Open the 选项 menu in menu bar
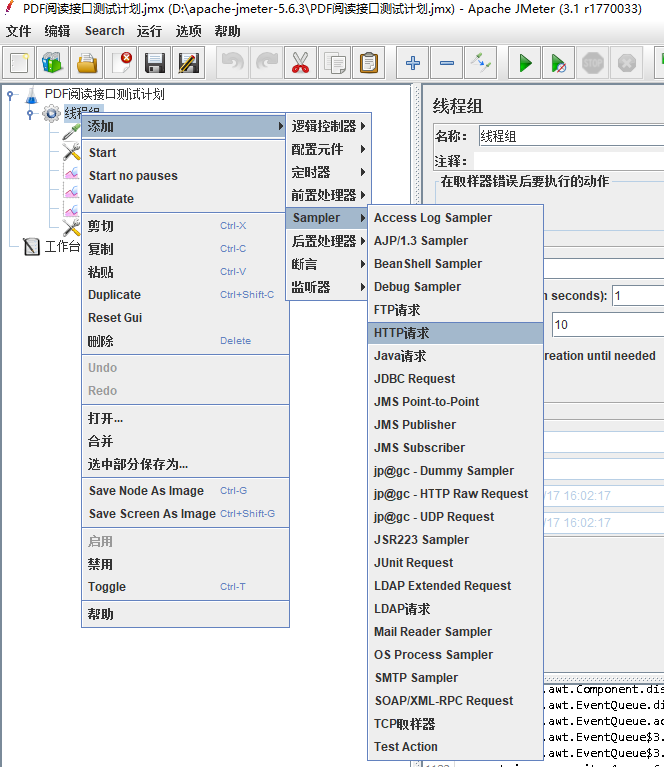This screenshot has height=767, width=664. coord(188,31)
